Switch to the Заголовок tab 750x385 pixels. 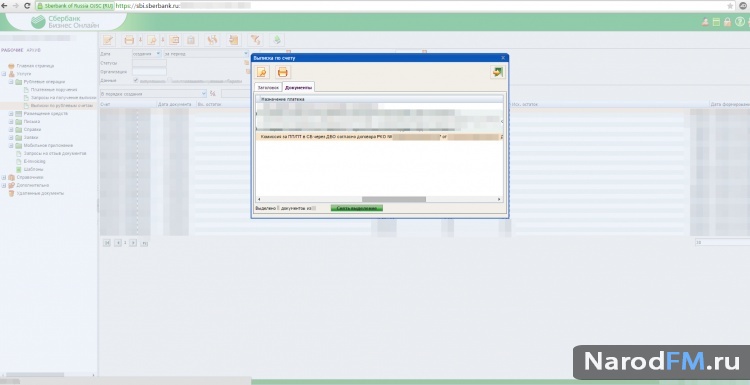point(268,88)
